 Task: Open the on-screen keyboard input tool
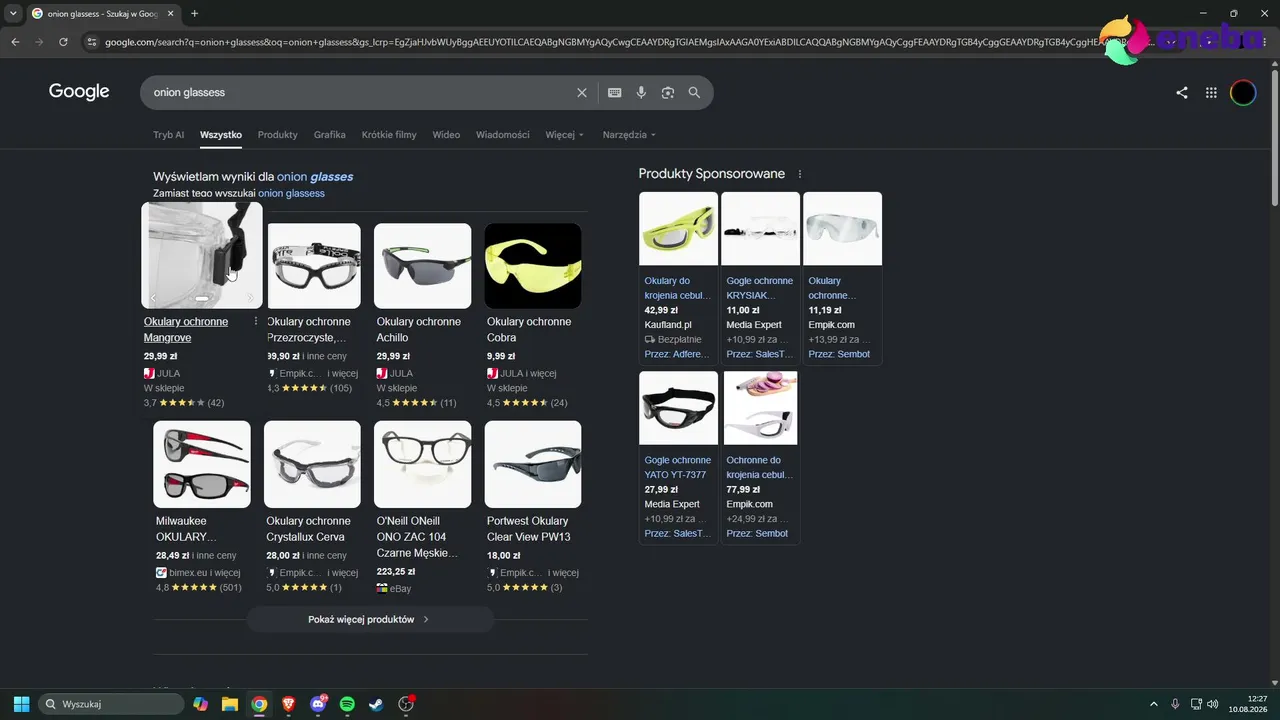[615, 92]
